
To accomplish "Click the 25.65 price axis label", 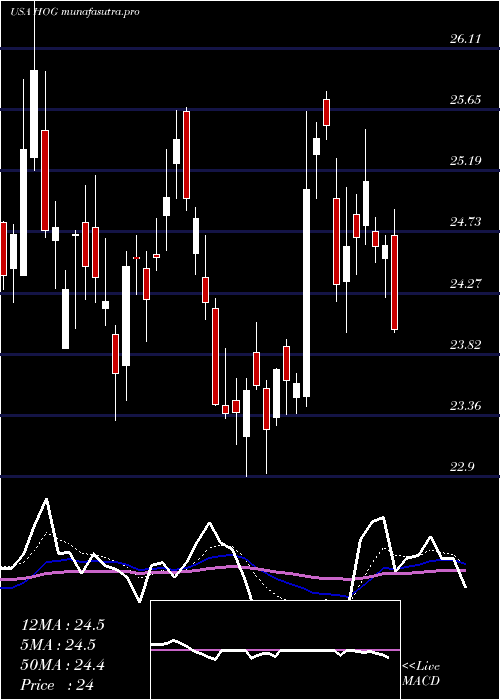I will (x=465, y=100).
